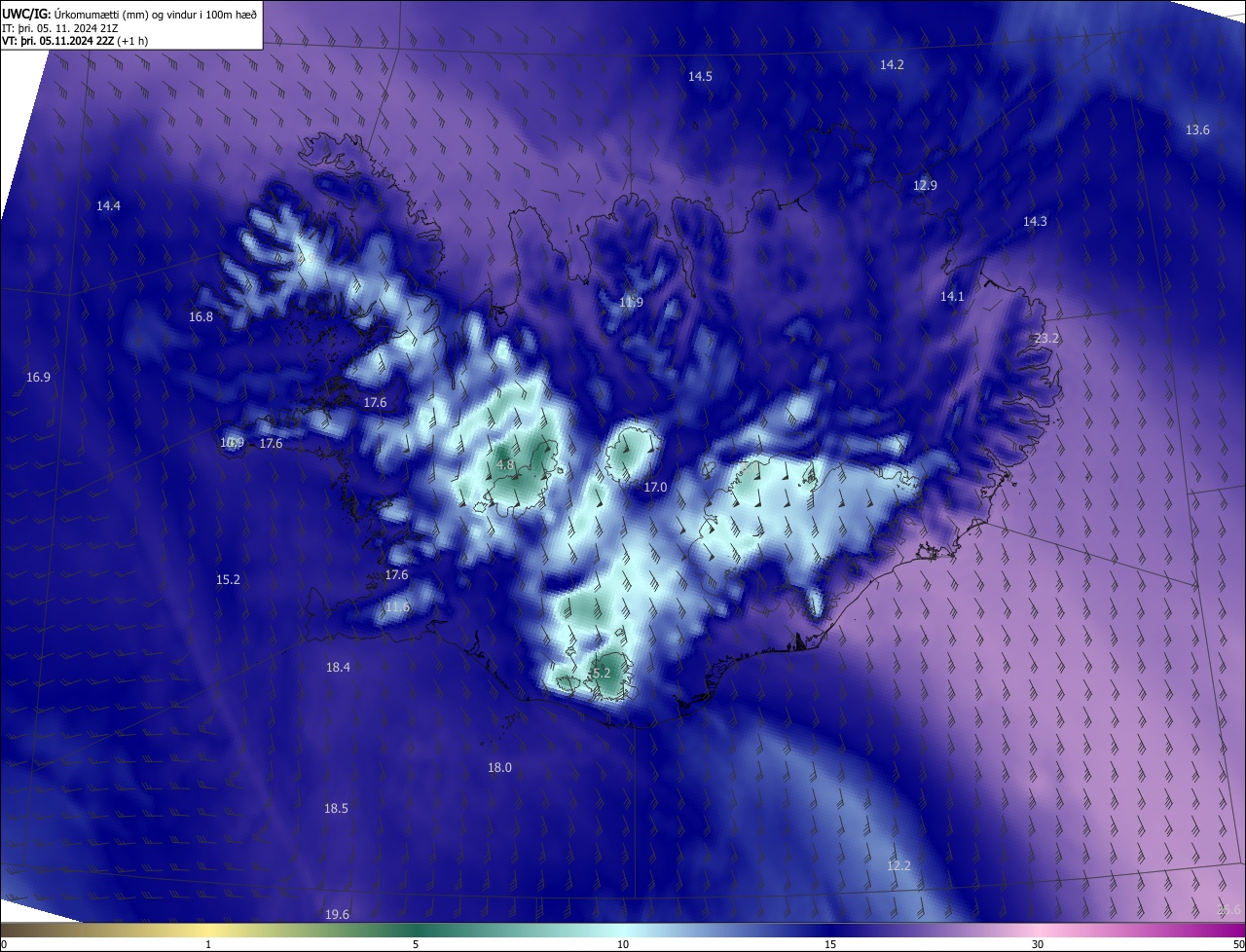Click the 11.6 value label
The image size is (1246, 952).
(x=397, y=606)
